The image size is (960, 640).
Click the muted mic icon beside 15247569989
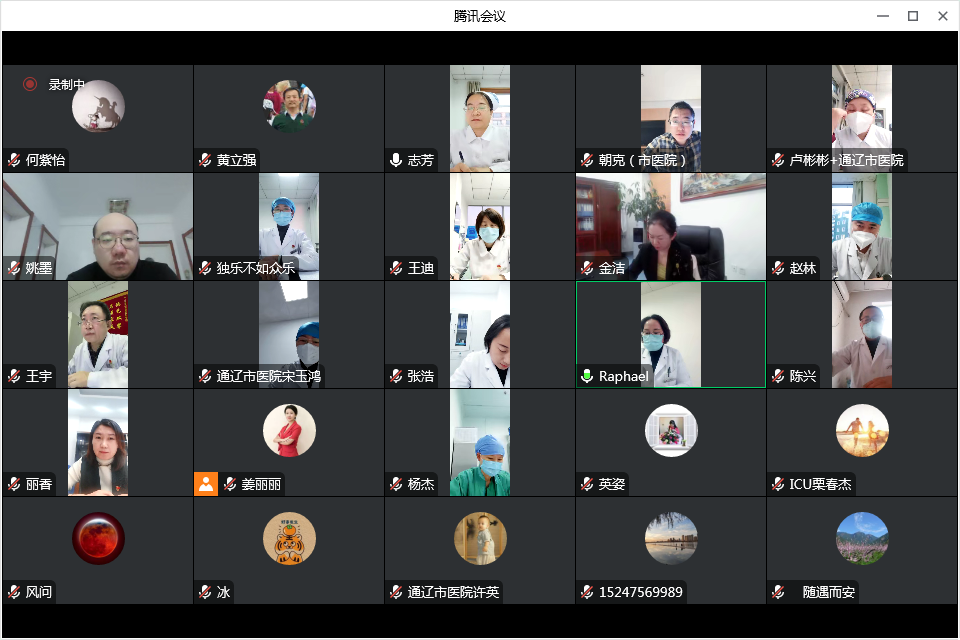click(587, 592)
